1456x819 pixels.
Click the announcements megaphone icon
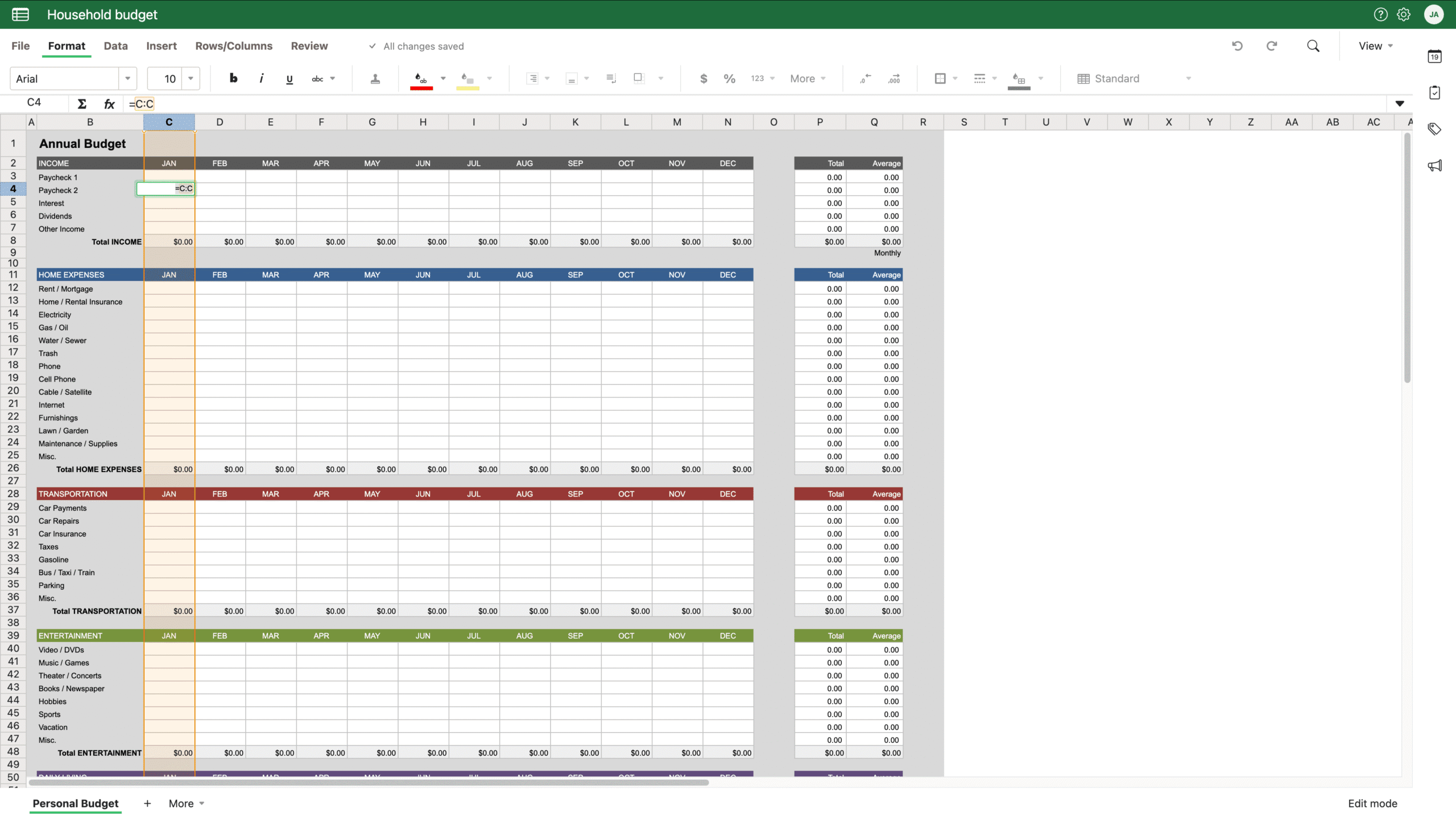pyautogui.click(x=1434, y=166)
